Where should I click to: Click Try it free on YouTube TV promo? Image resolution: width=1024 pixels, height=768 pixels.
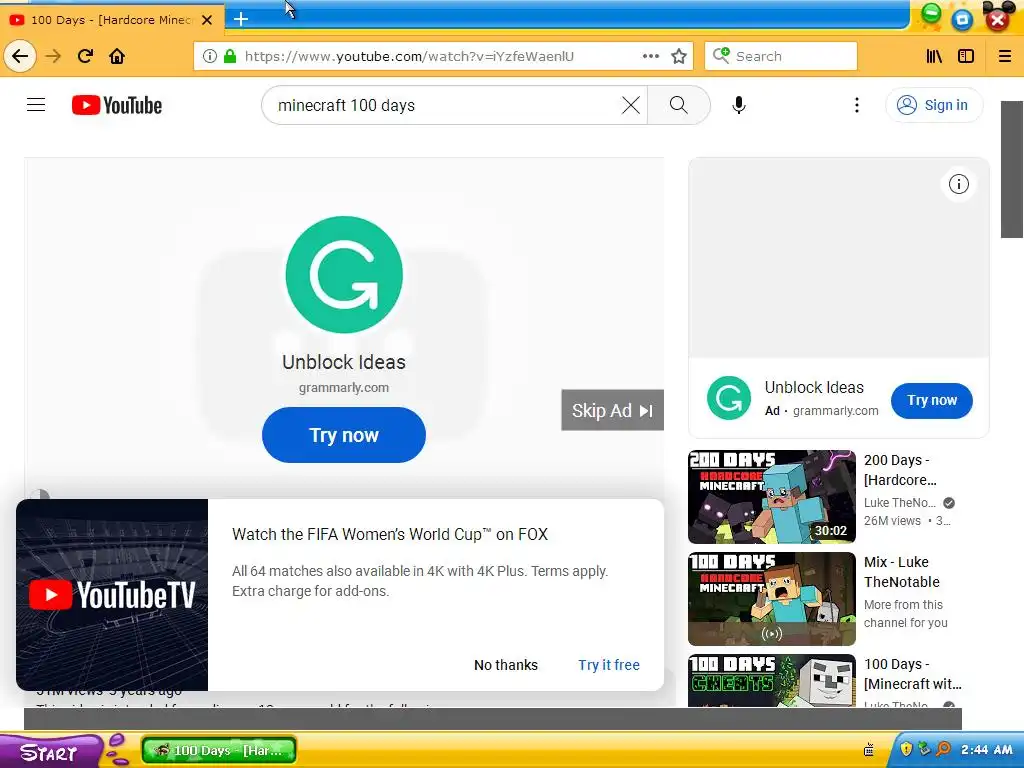(x=609, y=665)
